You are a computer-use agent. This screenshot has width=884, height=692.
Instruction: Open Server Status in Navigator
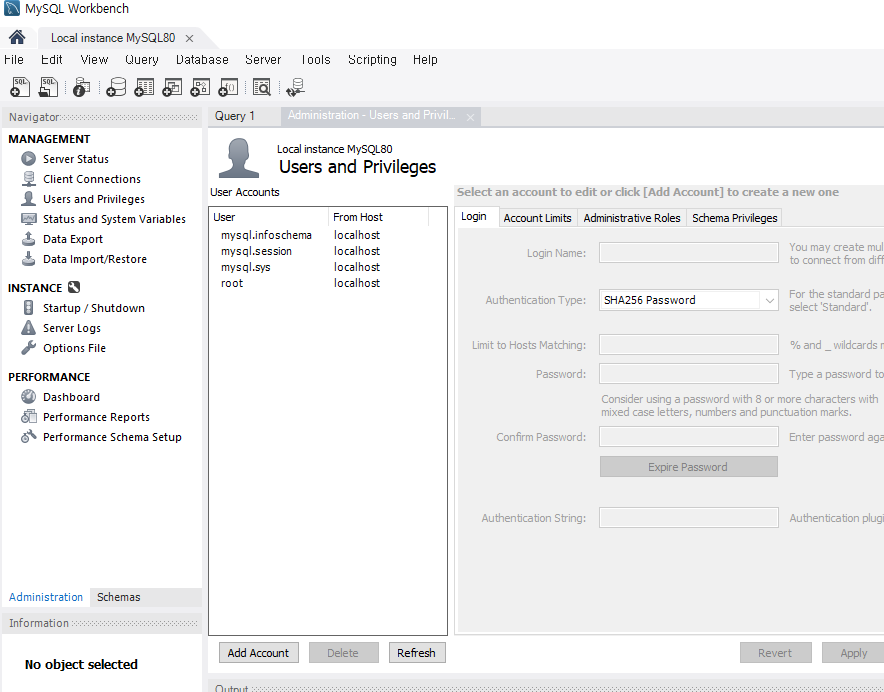[x=76, y=159]
